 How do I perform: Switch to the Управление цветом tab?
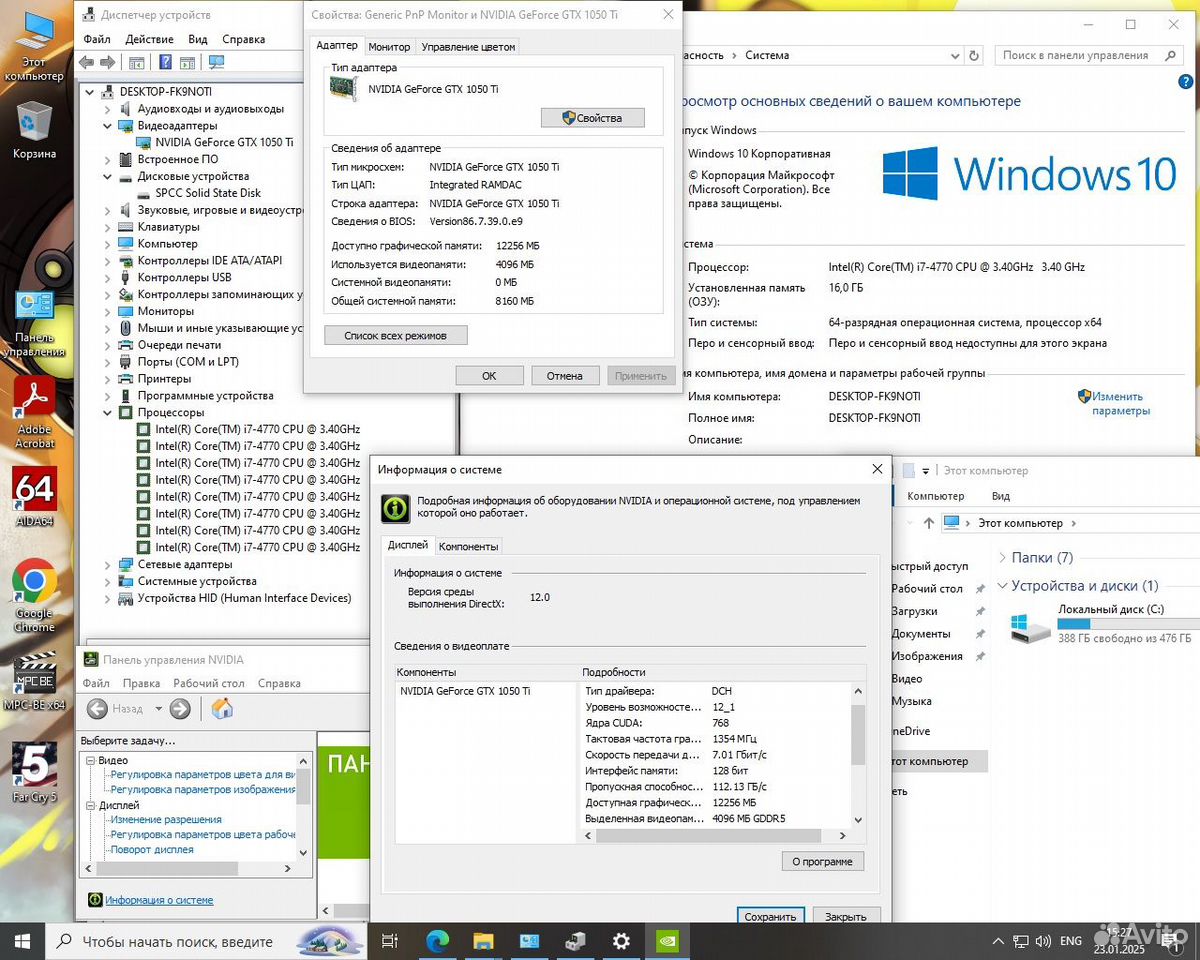(x=468, y=47)
